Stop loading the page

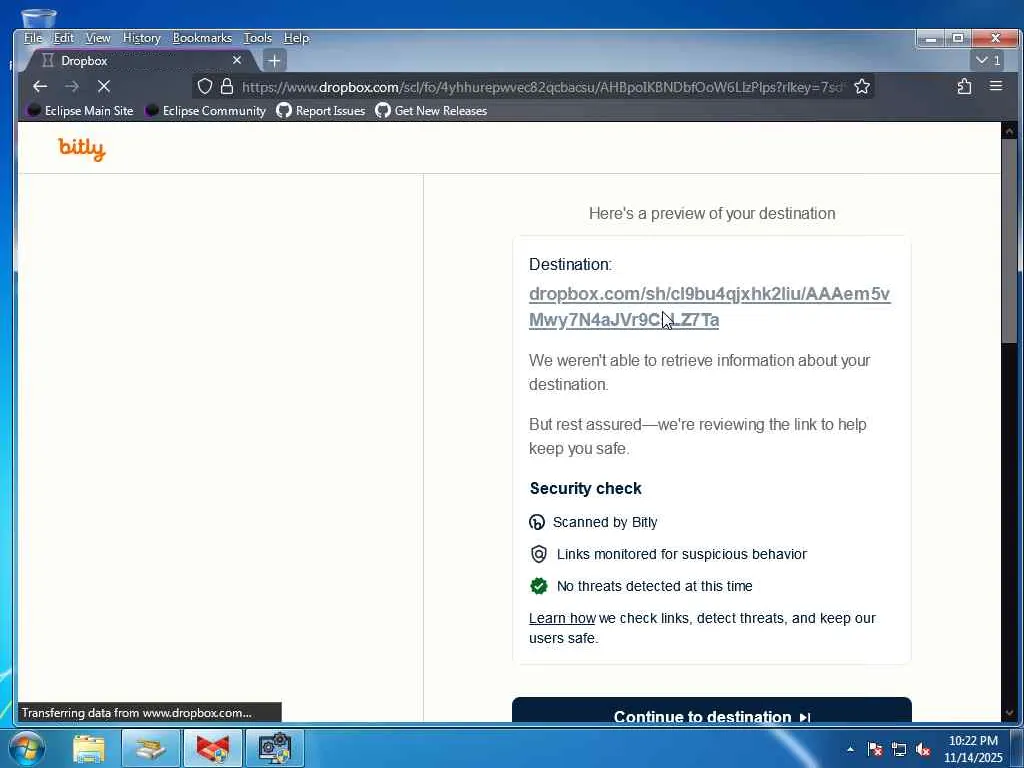point(104,86)
